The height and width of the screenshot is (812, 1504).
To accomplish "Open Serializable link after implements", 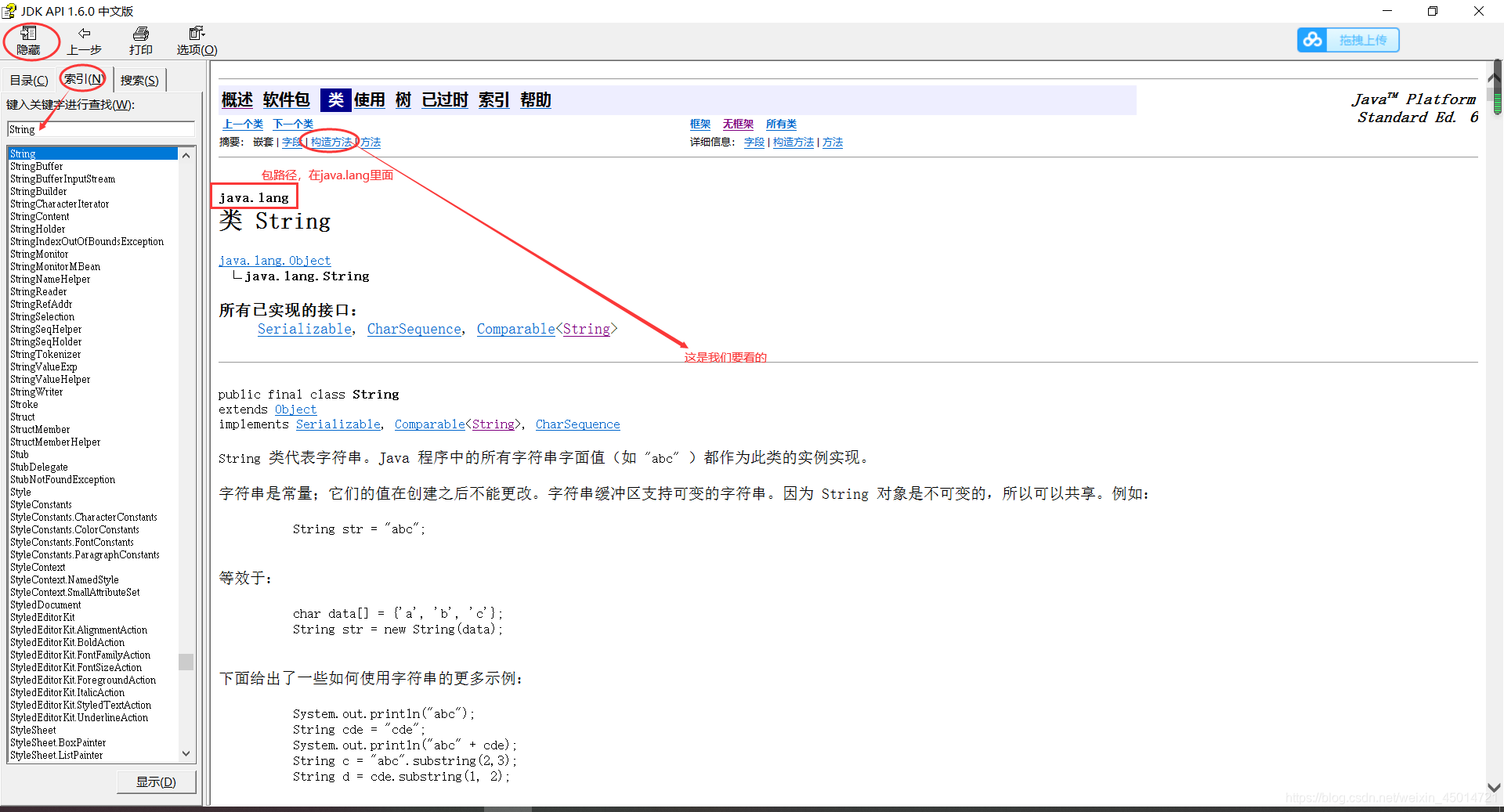I will pyautogui.click(x=338, y=424).
